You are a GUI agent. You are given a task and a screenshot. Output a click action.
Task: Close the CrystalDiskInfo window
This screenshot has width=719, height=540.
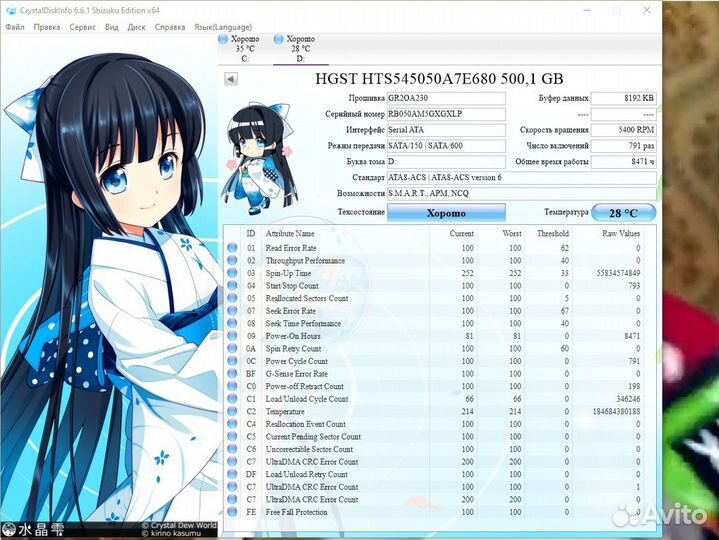tap(646, 10)
